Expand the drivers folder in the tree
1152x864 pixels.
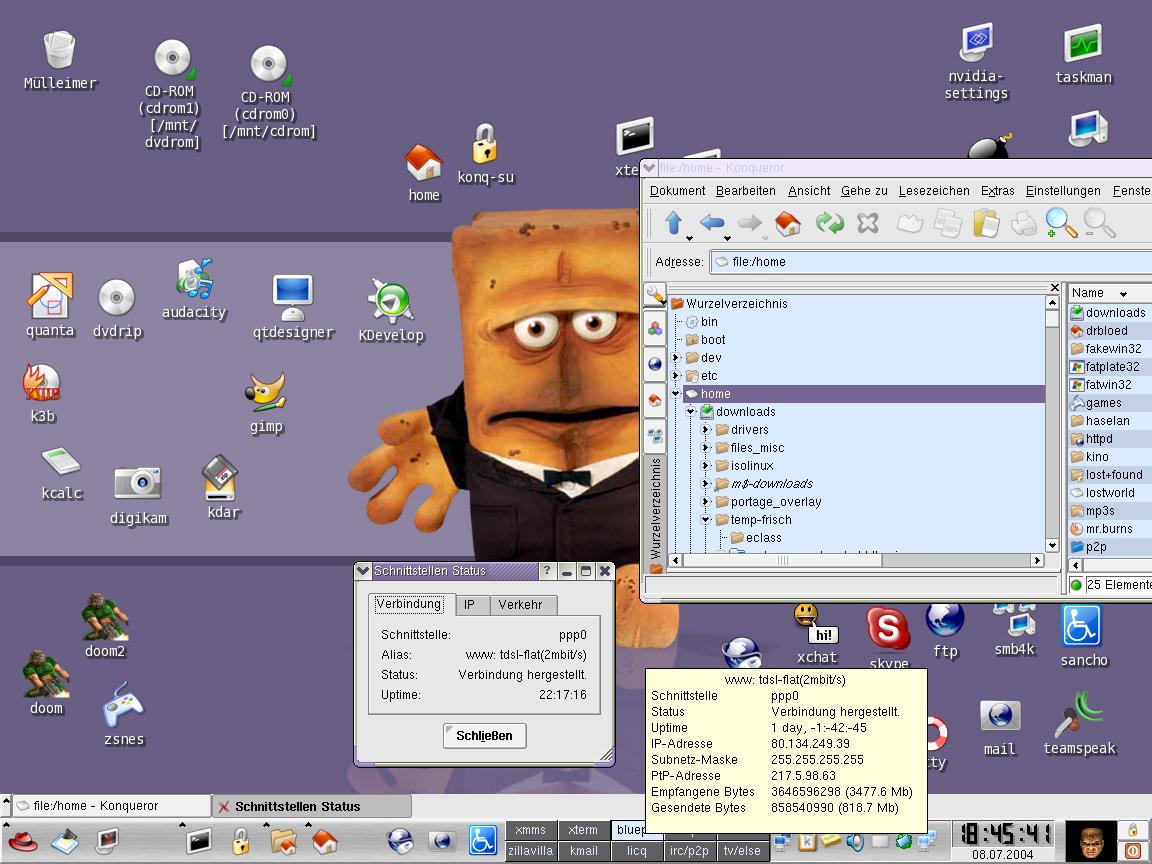pyautogui.click(x=706, y=430)
